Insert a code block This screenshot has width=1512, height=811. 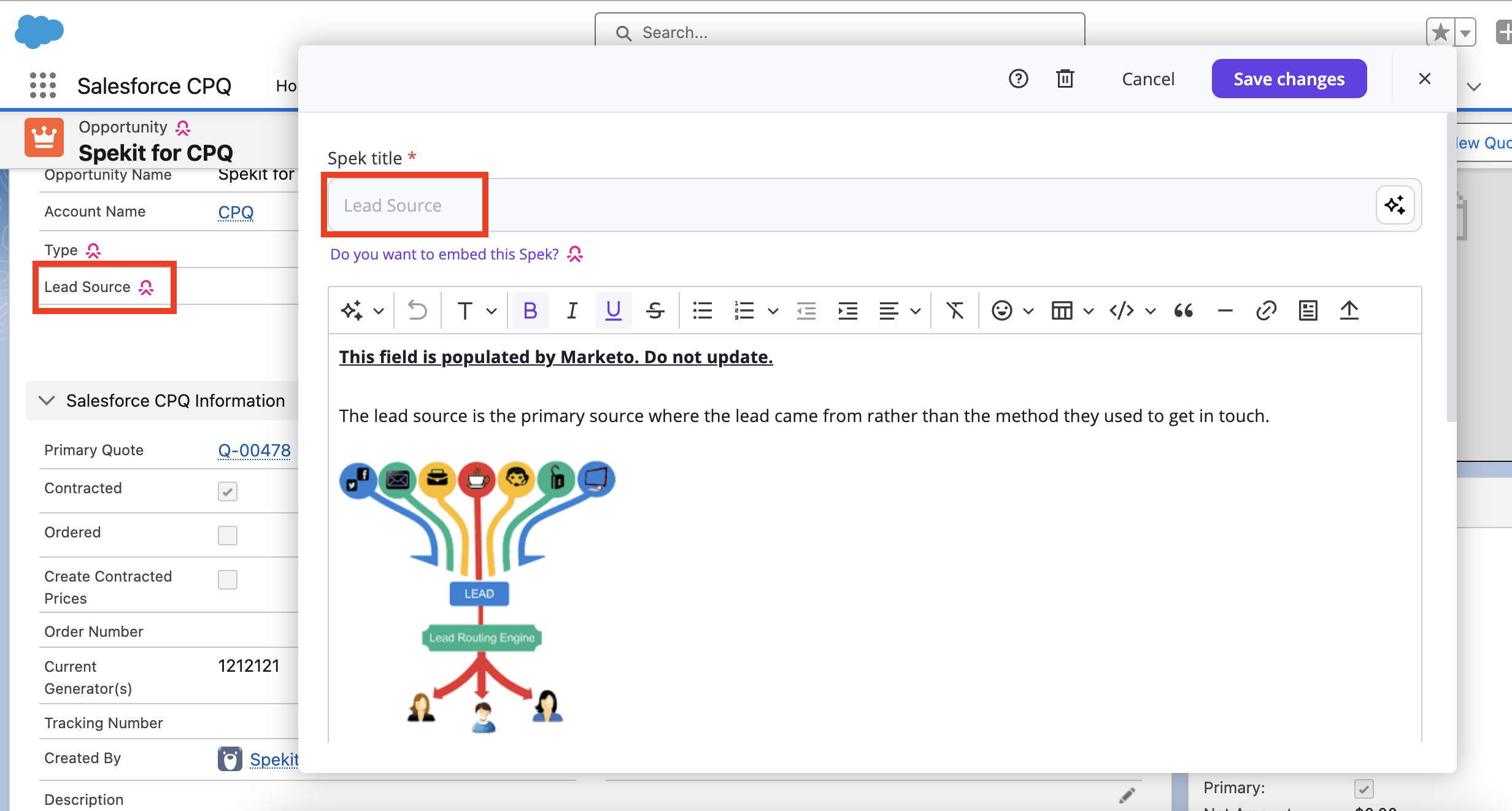click(x=1122, y=310)
